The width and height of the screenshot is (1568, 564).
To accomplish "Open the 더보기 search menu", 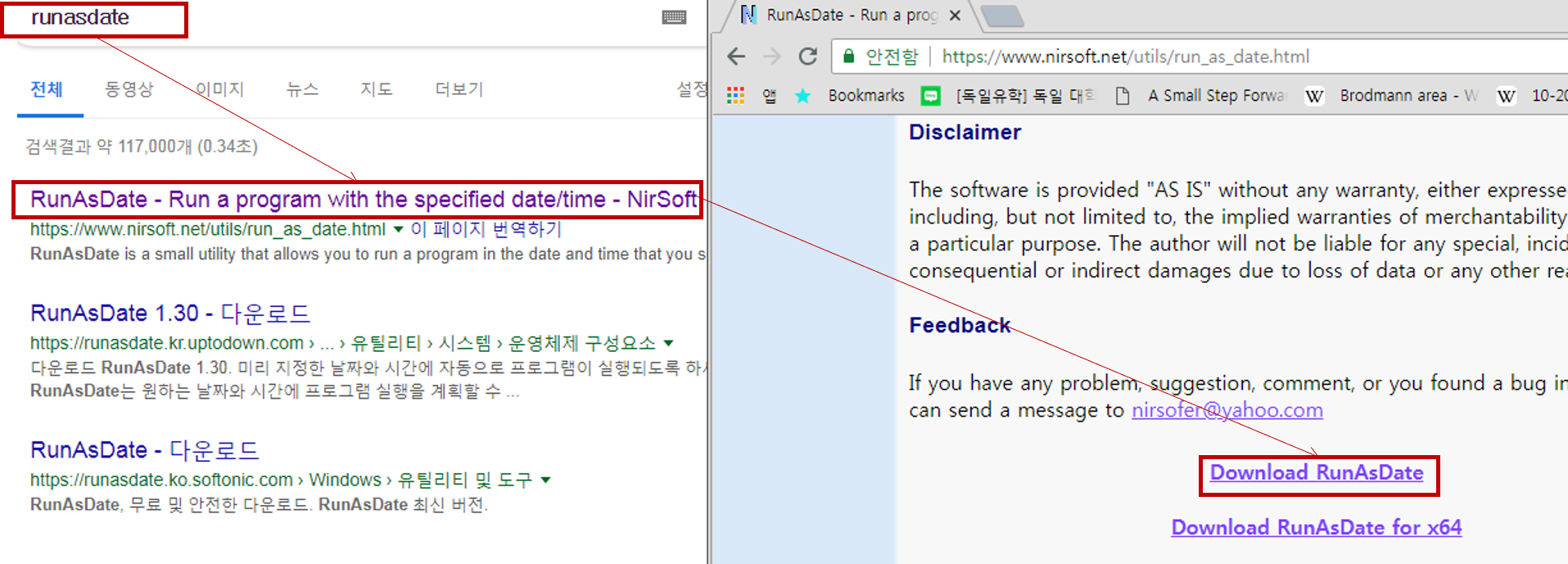I will click(459, 89).
